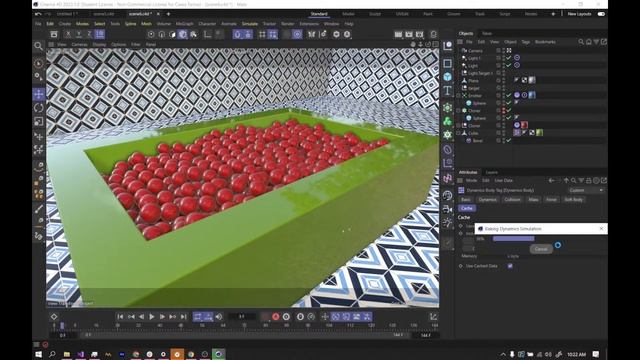The height and width of the screenshot is (360, 640).
Task: Click the Attributes lock icon
Action: (589, 180)
